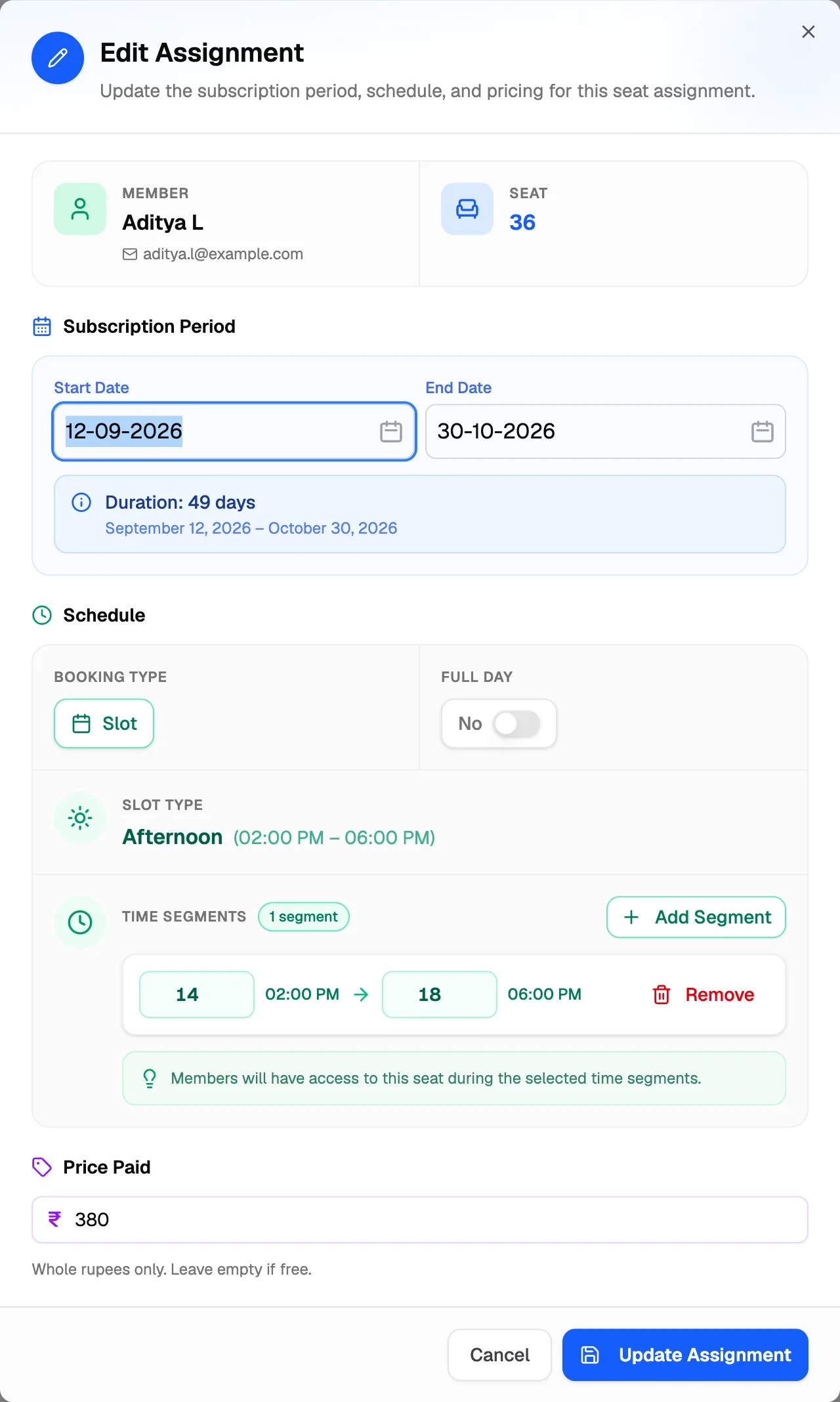840x1402 pixels.
Task: Add a new time segment
Action: [696, 917]
